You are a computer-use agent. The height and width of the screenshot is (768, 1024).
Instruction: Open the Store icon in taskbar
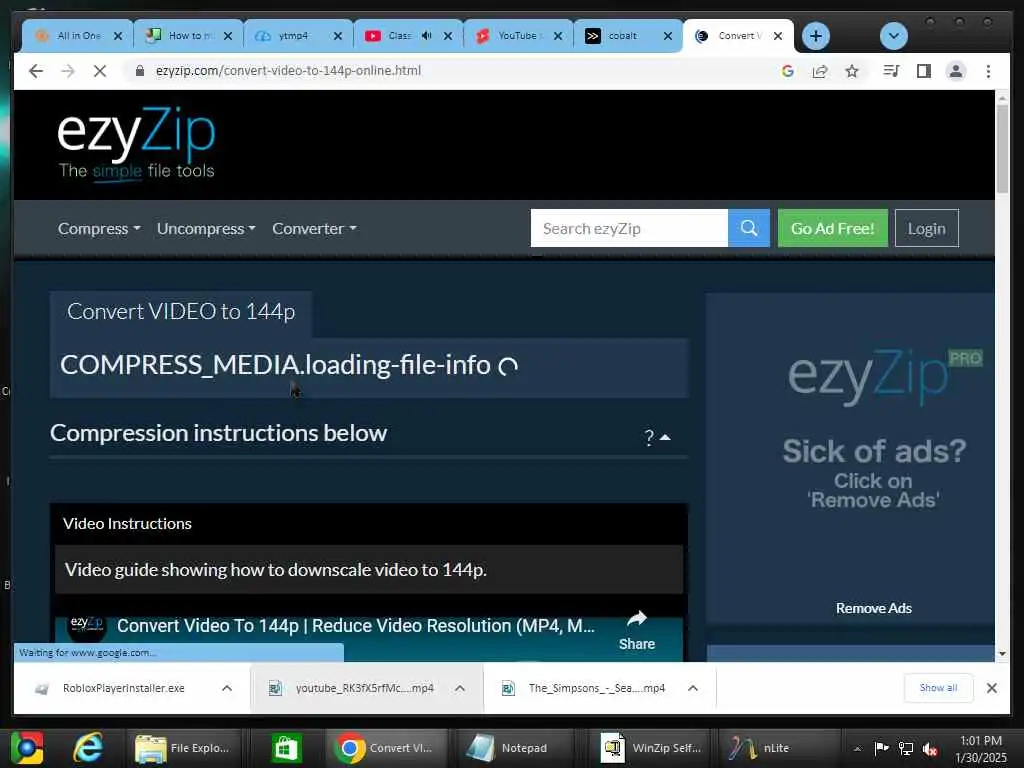(286, 748)
